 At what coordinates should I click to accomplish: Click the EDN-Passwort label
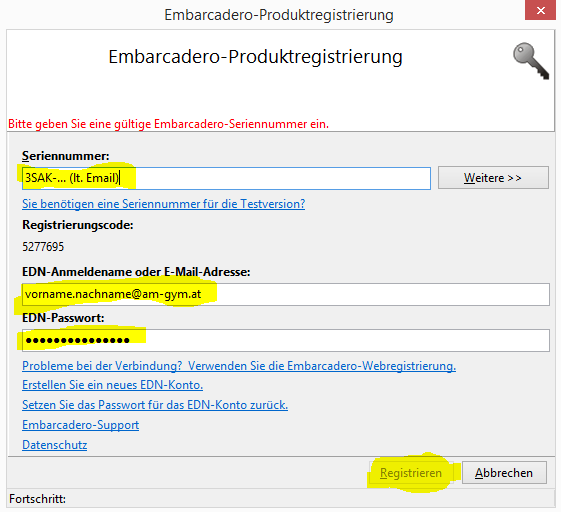[63, 318]
